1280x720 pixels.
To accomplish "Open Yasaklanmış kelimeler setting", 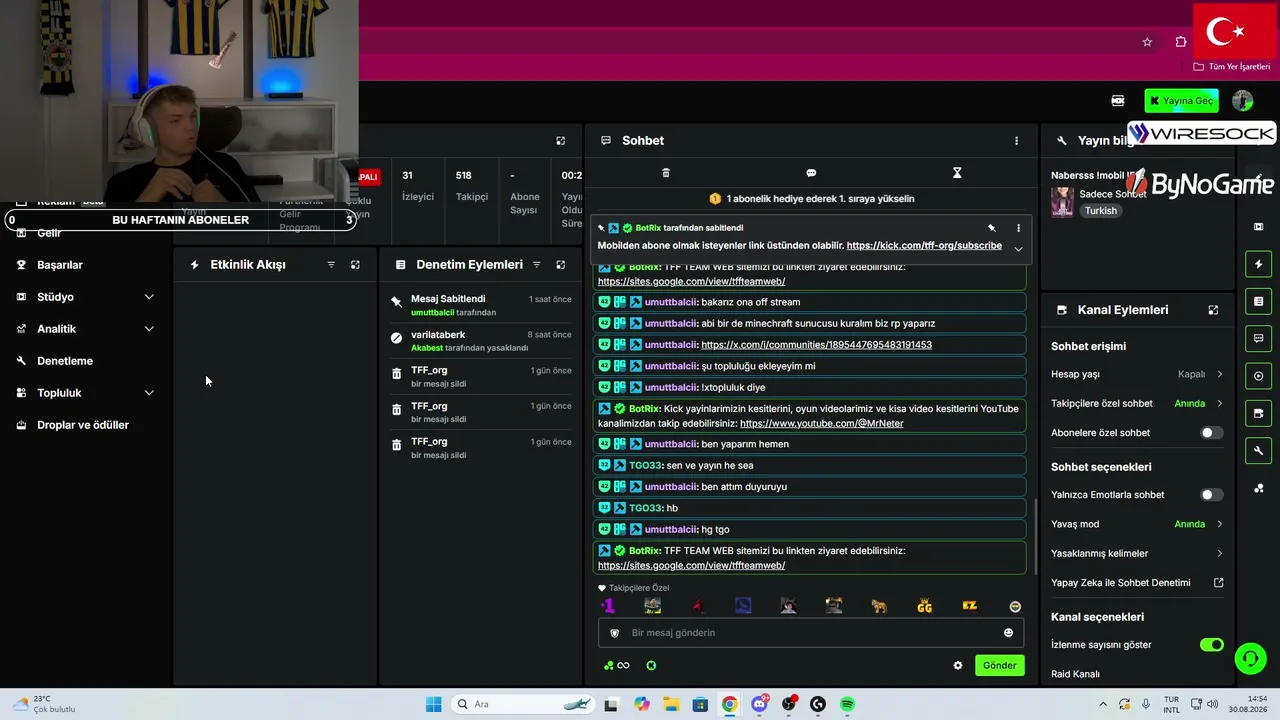I will click(1137, 553).
